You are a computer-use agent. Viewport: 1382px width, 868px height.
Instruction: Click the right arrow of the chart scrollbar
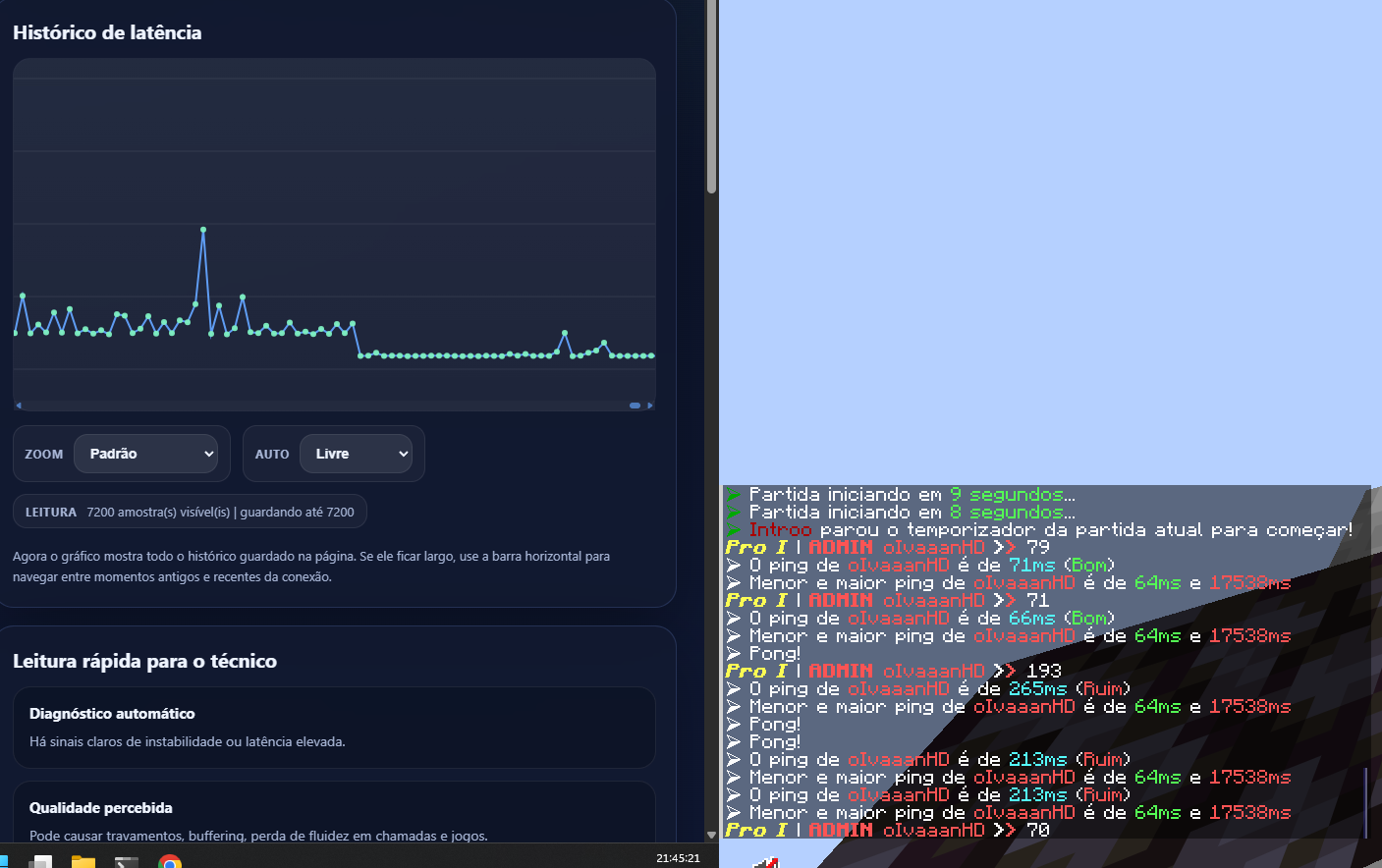coord(649,404)
